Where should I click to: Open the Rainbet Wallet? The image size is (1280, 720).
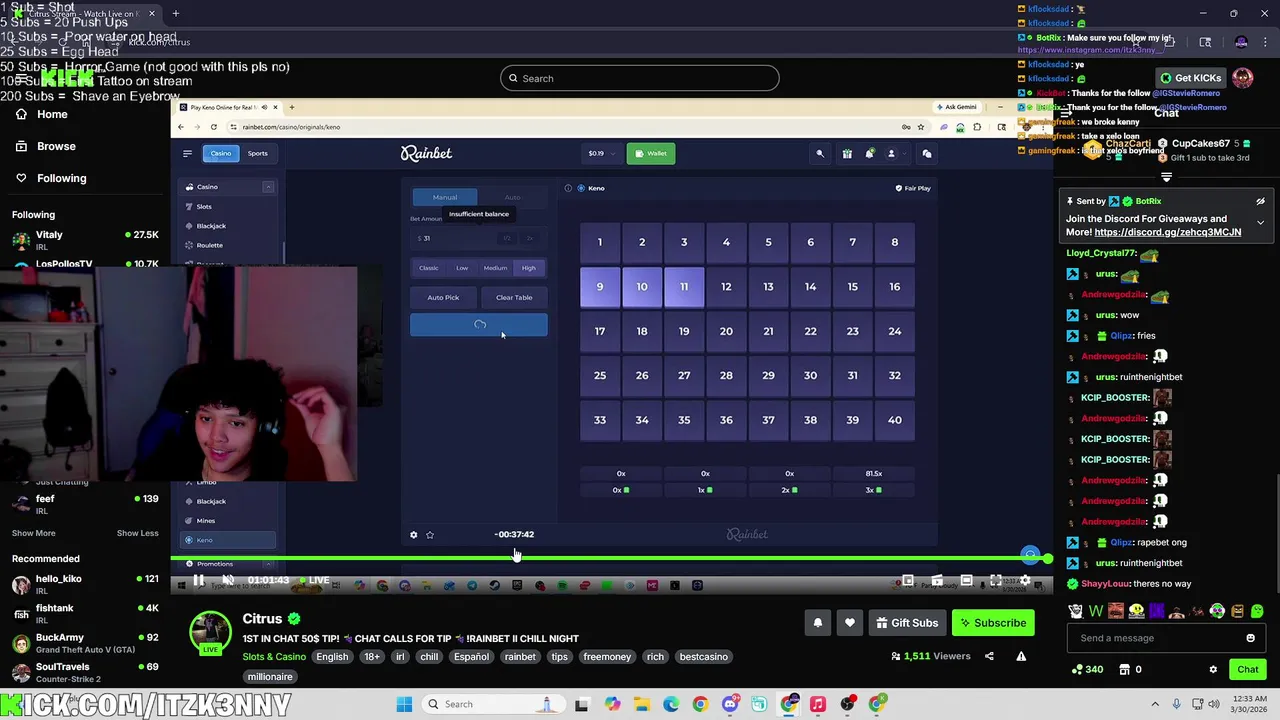651,153
